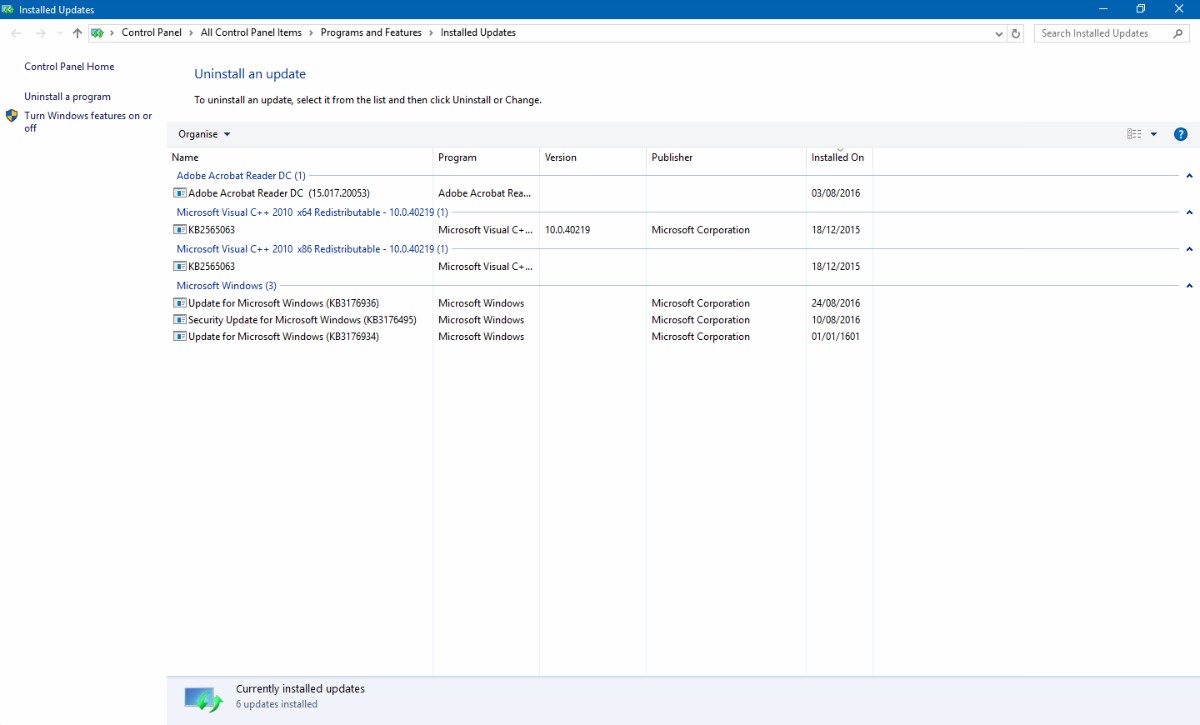Collapse Visual C++ 2010 x64 group
This screenshot has width=1200, height=725.
pyautogui.click(x=1189, y=212)
